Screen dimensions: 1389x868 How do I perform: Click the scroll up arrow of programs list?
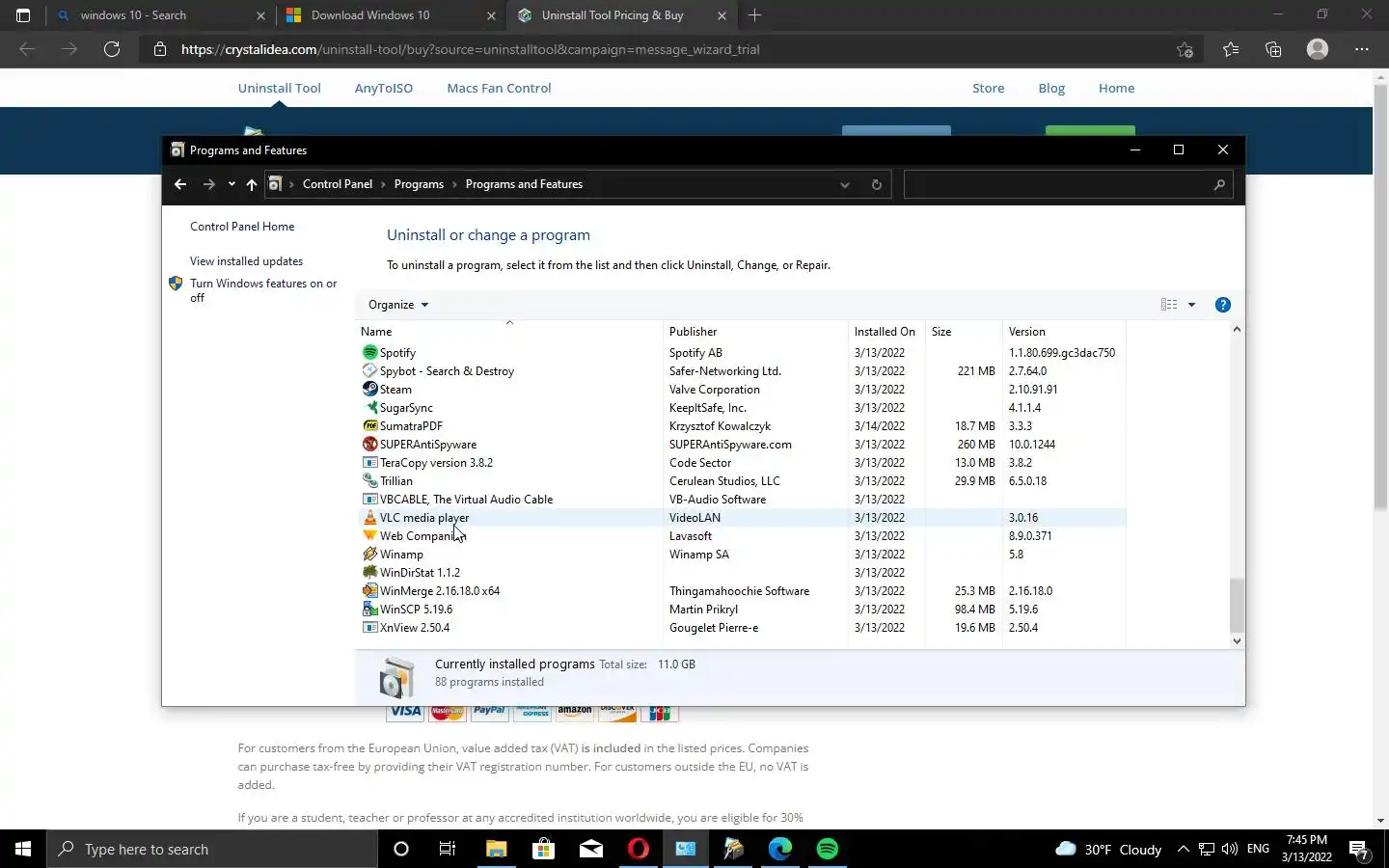[1237, 330]
